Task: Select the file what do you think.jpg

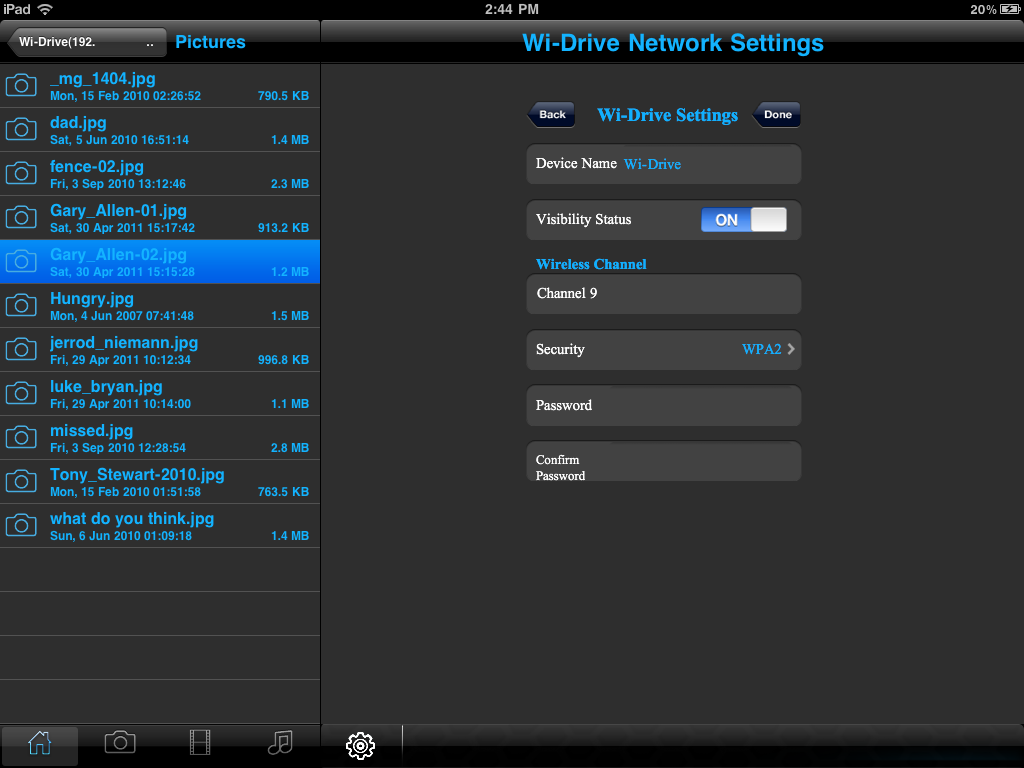Action: (x=132, y=519)
